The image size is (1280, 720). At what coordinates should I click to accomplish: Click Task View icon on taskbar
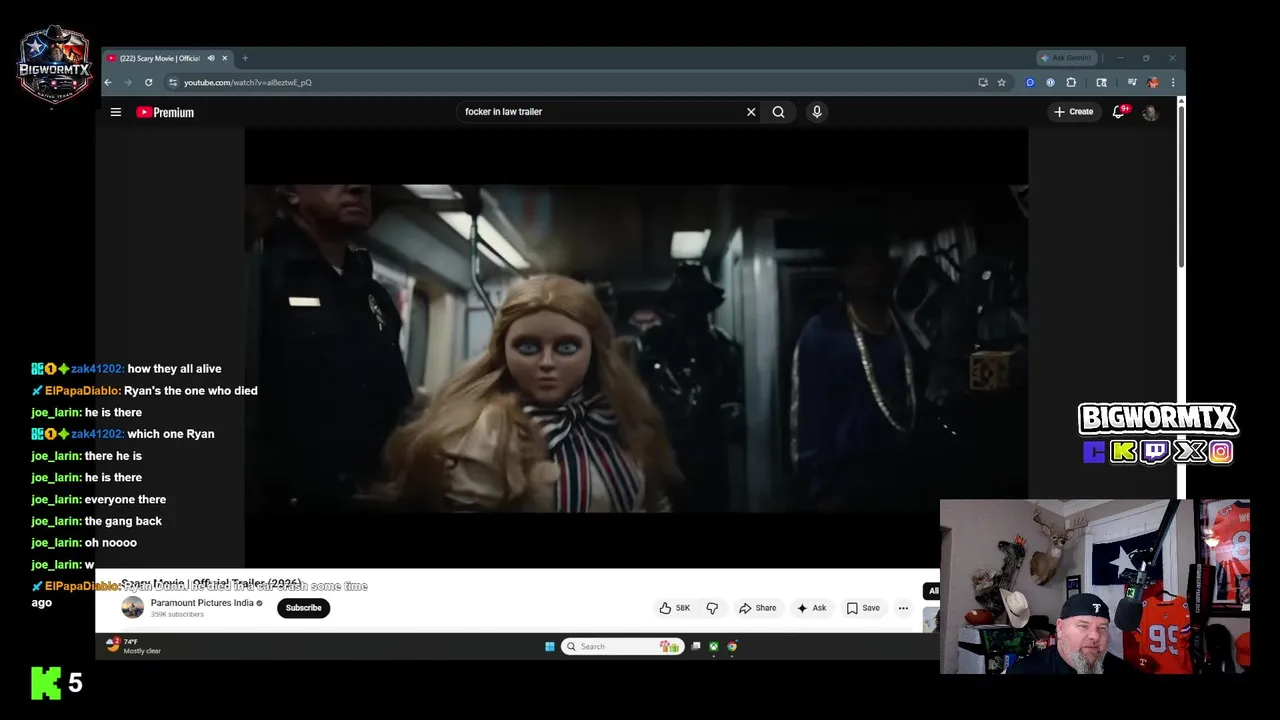(x=696, y=646)
